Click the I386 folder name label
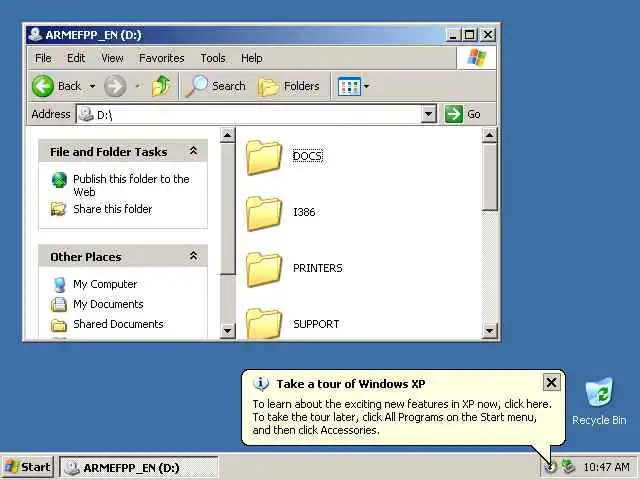The width and height of the screenshot is (640, 480). (x=304, y=212)
